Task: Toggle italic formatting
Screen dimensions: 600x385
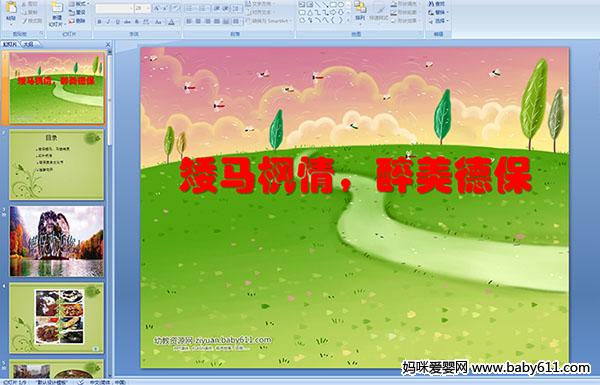Action: click(108, 22)
